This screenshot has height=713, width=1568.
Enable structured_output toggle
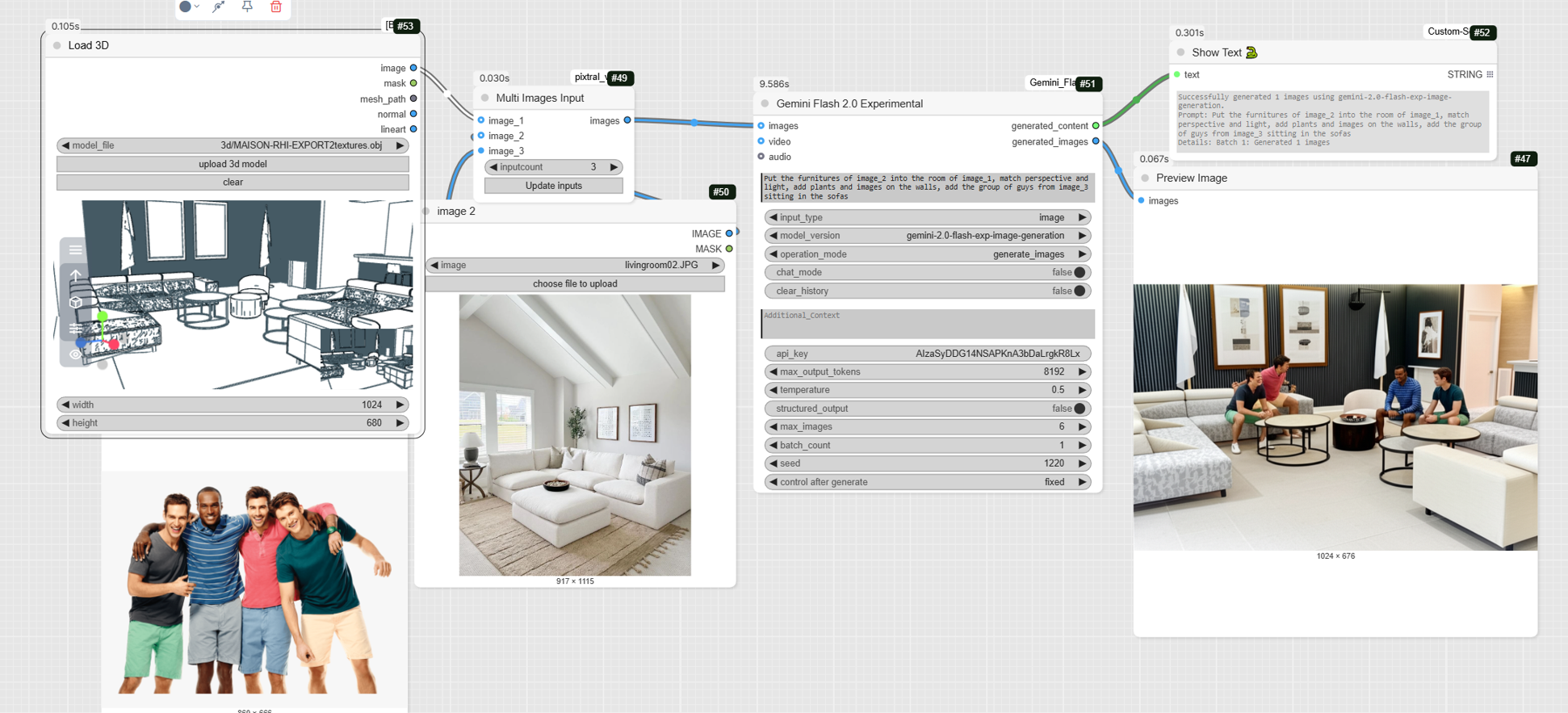point(1080,409)
